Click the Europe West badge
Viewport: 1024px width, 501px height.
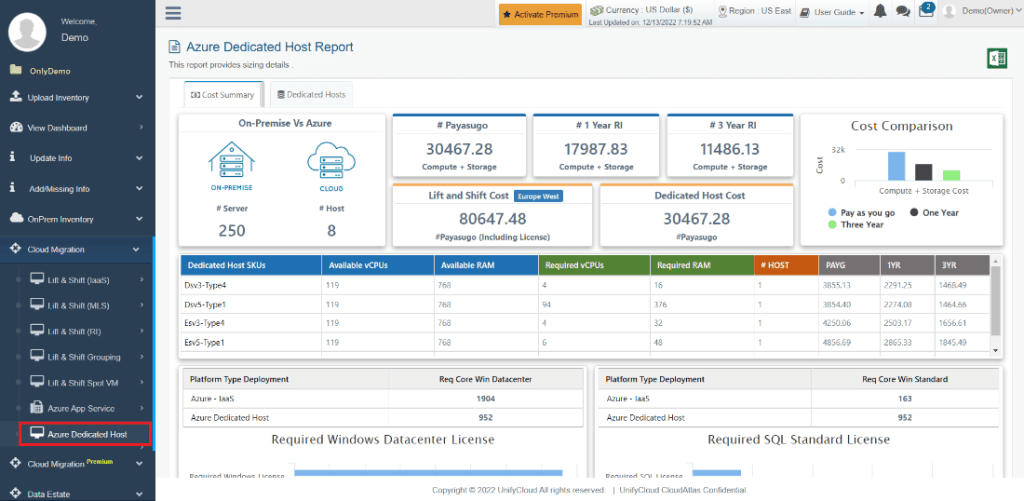point(538,195)
